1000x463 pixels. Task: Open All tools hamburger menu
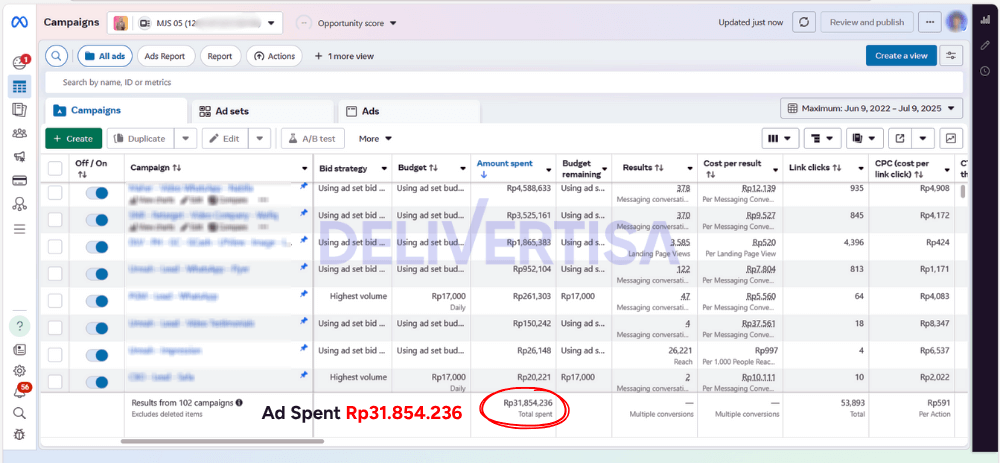[19, 229]
